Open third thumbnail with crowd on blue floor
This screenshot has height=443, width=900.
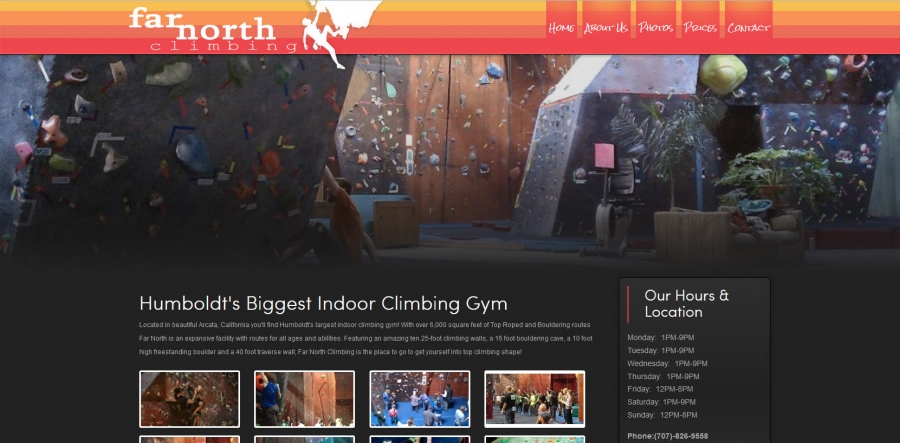[420, 399]
